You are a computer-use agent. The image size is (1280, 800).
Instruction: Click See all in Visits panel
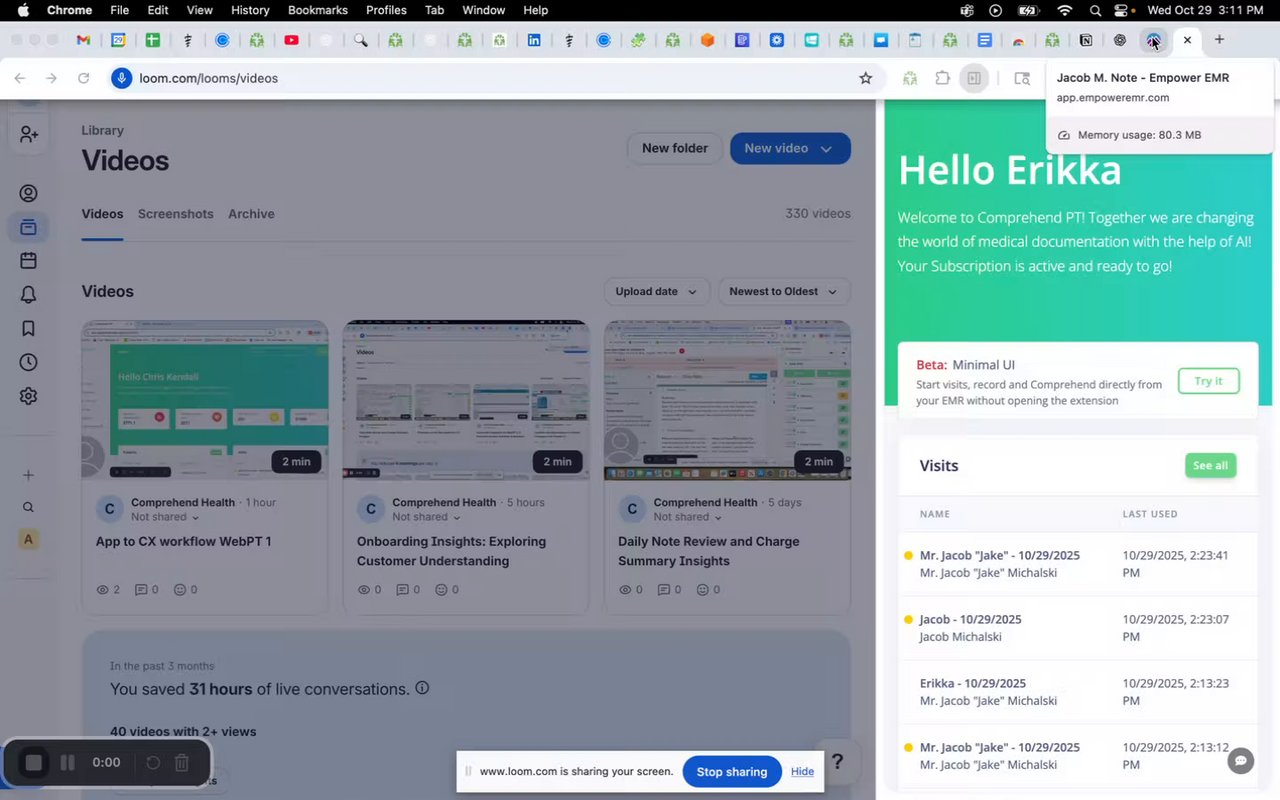tap(1210, 466)
